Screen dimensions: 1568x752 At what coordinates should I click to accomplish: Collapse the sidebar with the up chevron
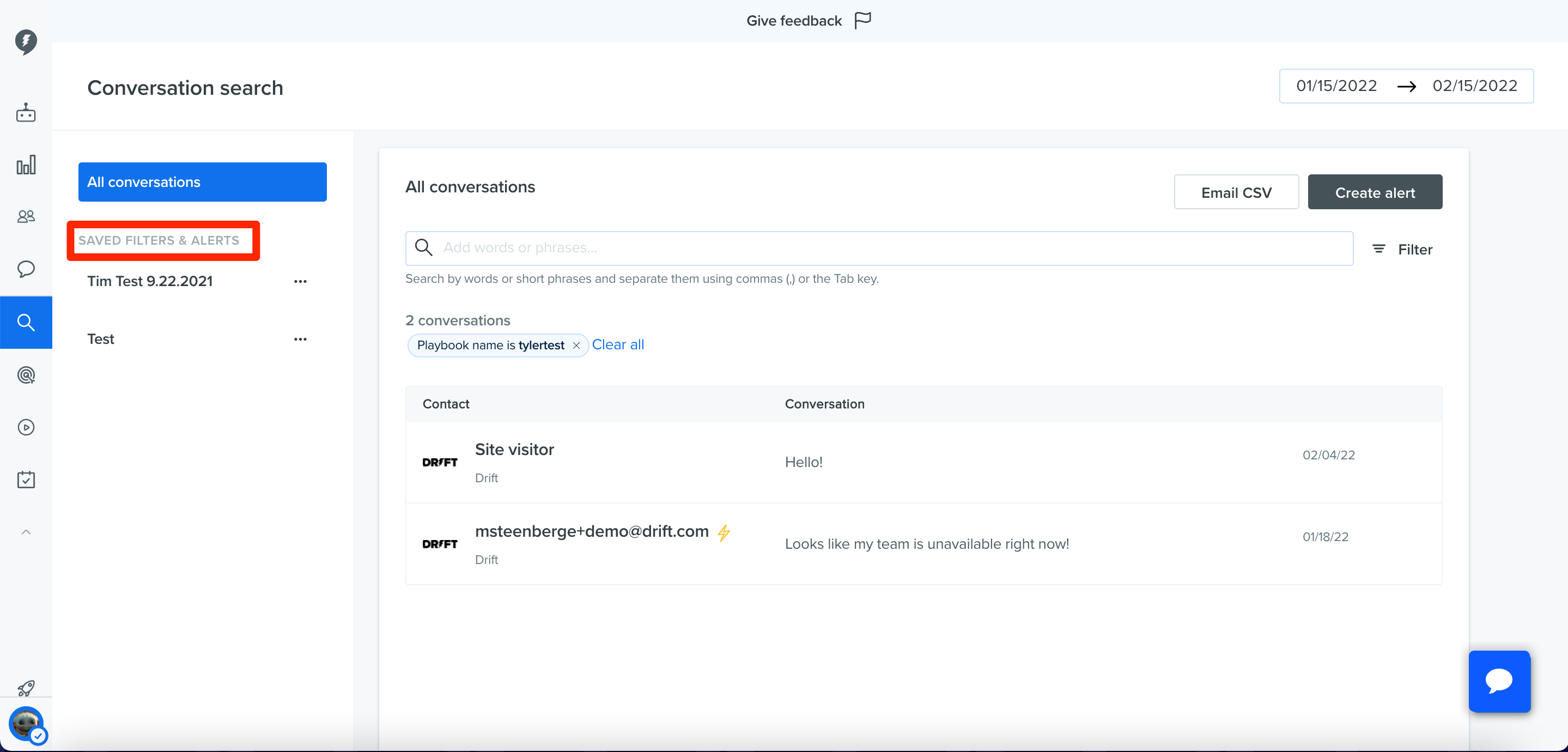(26, 531)
